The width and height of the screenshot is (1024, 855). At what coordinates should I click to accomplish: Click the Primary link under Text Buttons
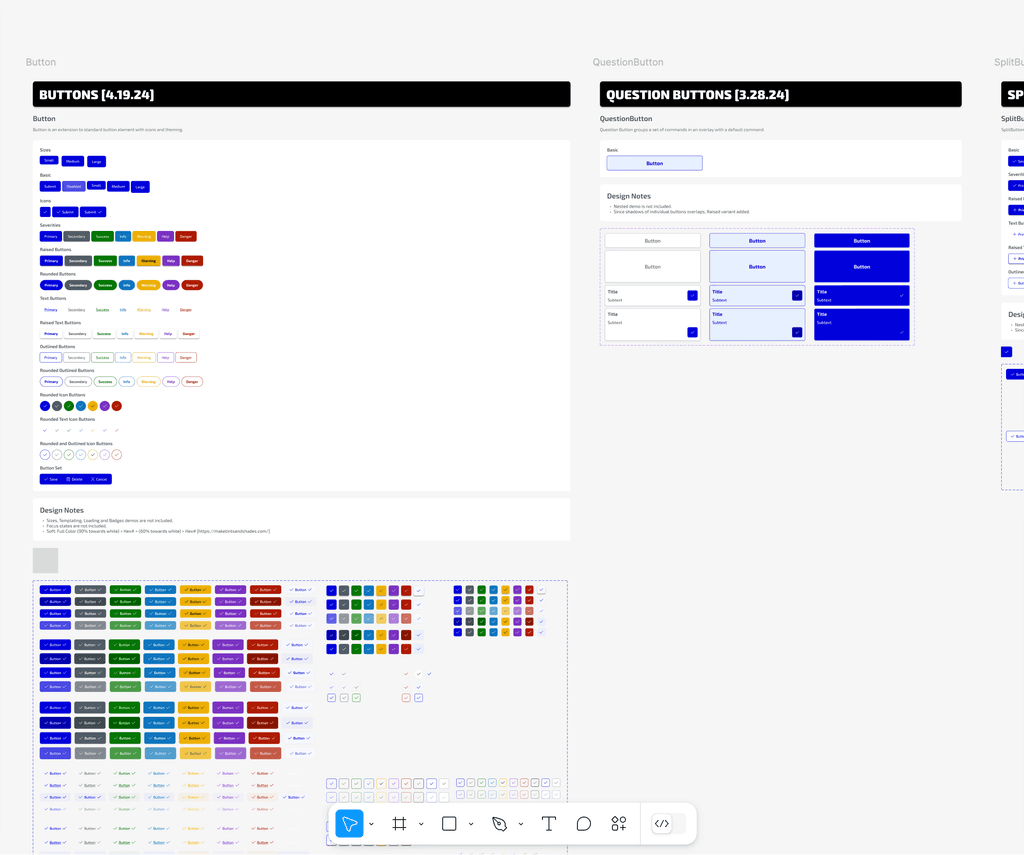51,310
